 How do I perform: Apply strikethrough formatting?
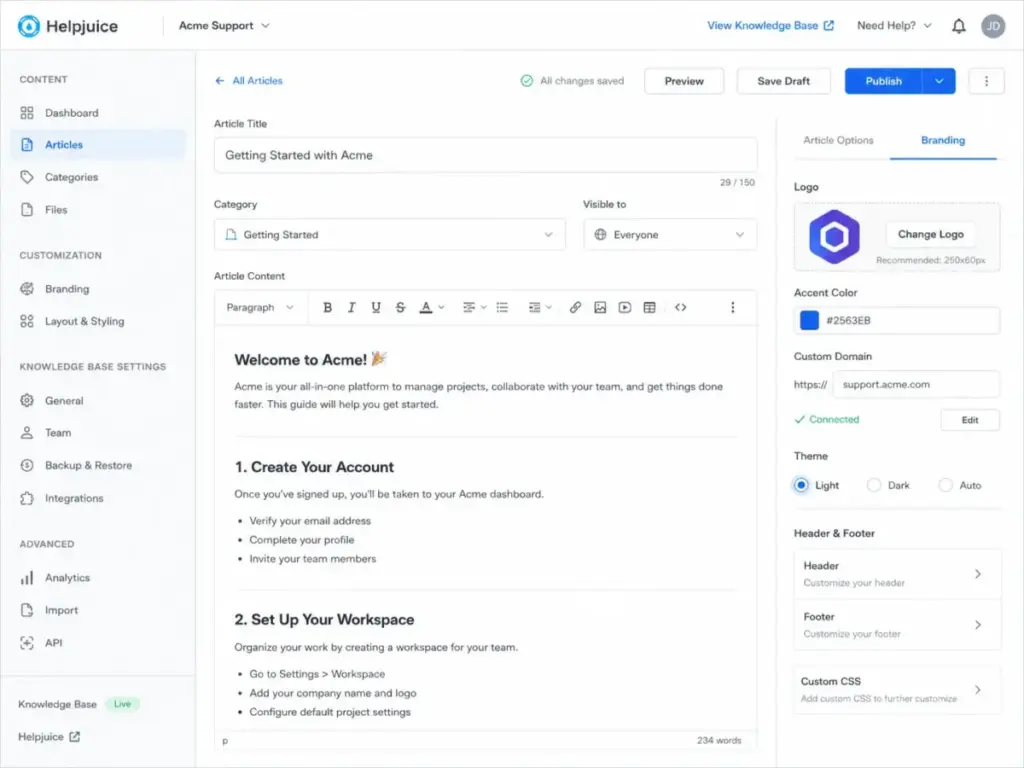[400, 308]
